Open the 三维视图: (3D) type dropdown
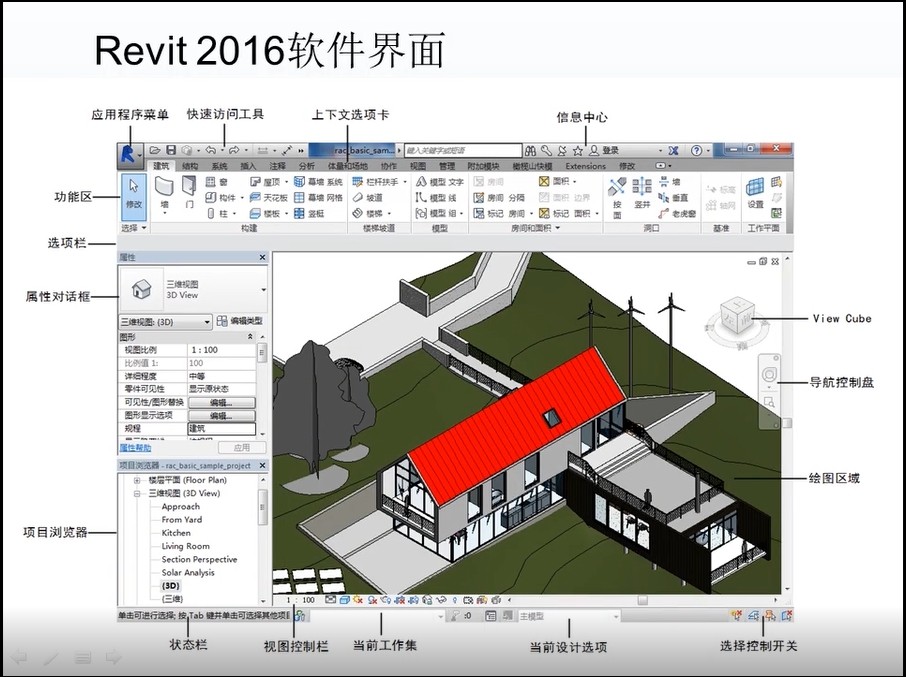This screenshot has height=677, width=906. (165, 322)
